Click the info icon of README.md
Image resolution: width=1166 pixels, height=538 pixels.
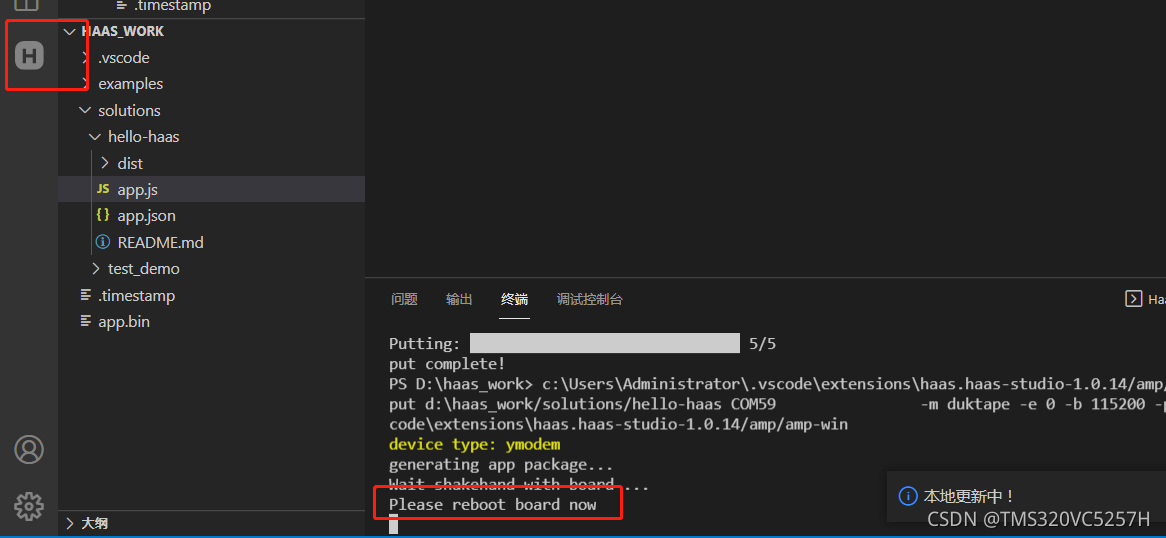pos(103,243)
